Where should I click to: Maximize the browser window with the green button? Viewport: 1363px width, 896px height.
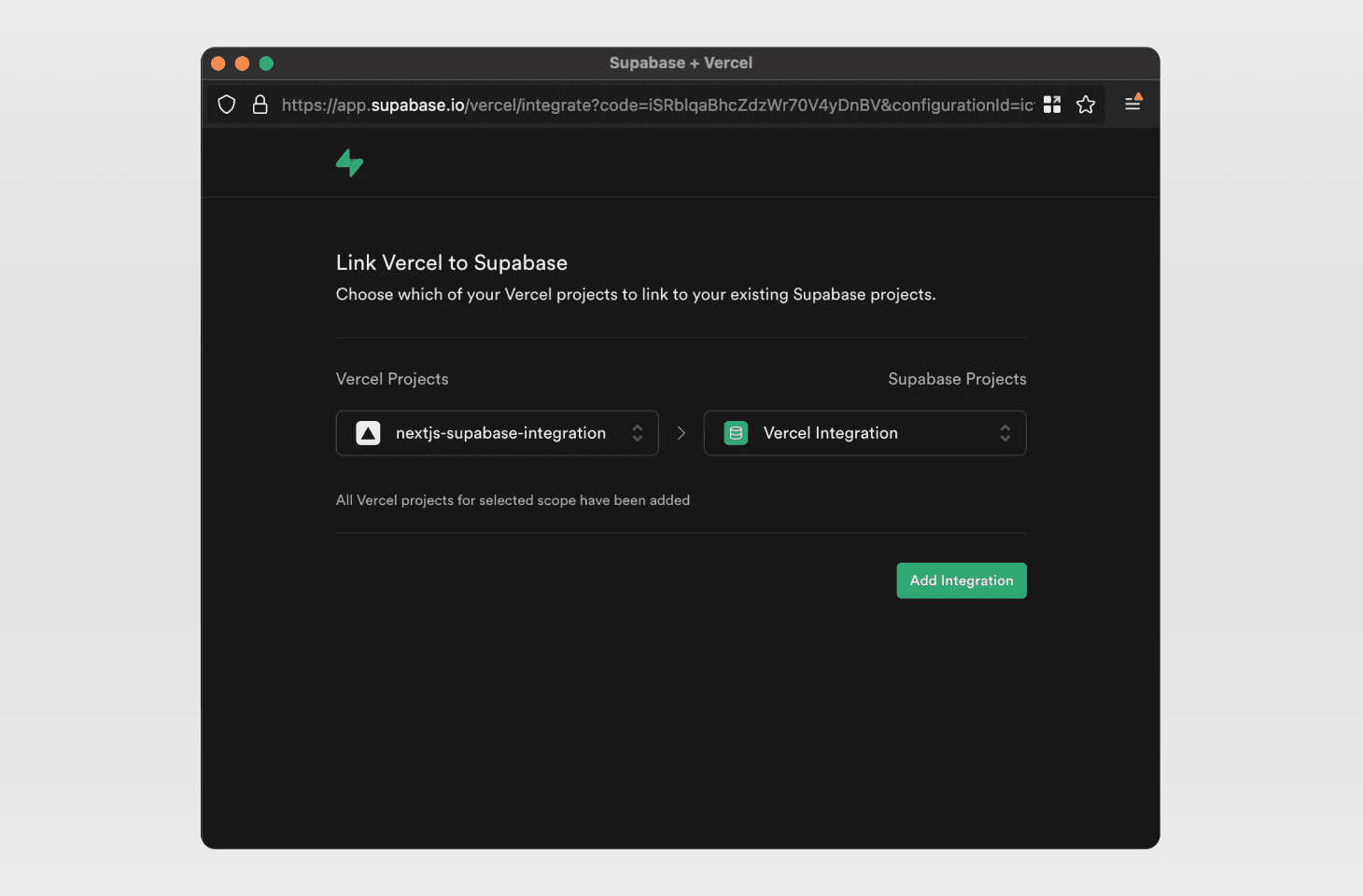[266, 63]
